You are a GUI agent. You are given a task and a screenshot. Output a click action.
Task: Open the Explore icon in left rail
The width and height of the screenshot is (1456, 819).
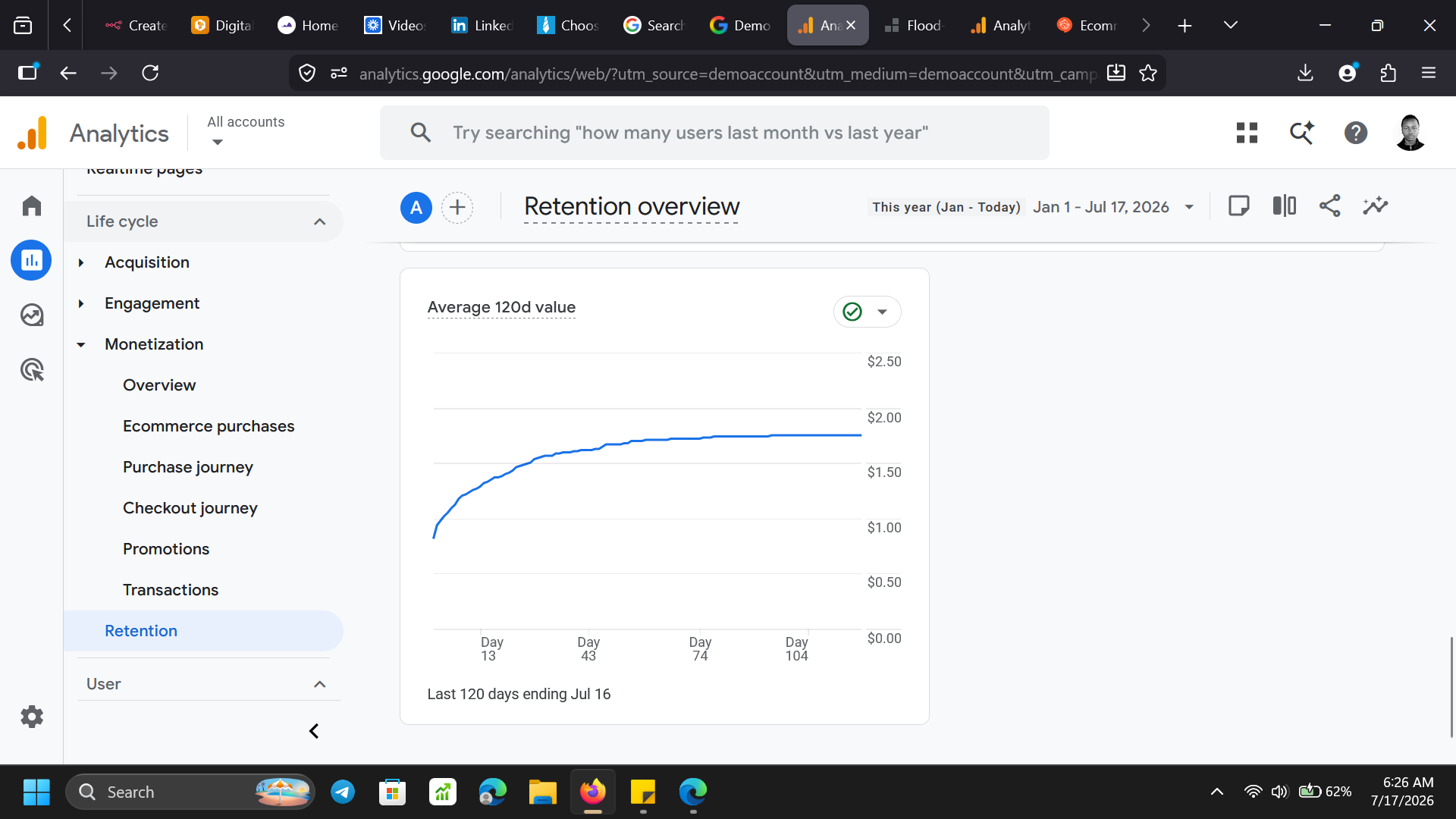(31, 315)
